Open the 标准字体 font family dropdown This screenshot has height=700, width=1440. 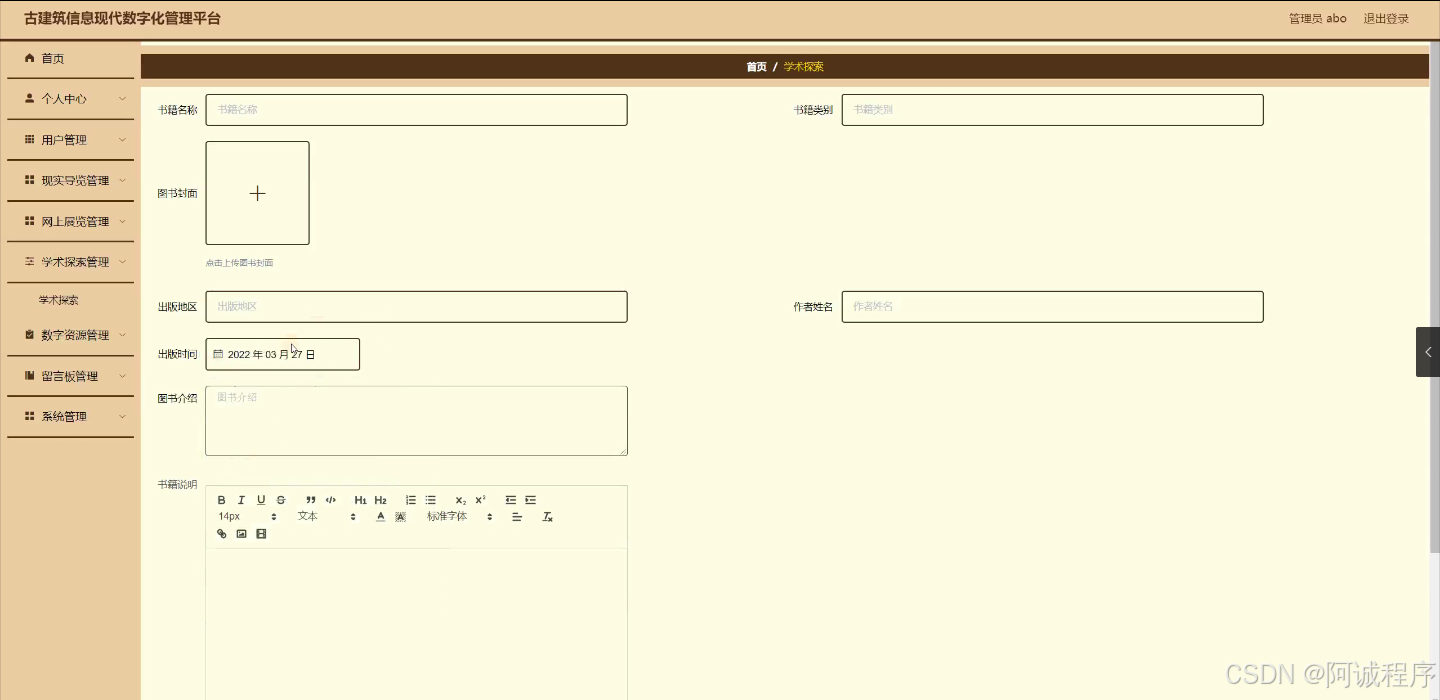[460, 517]
